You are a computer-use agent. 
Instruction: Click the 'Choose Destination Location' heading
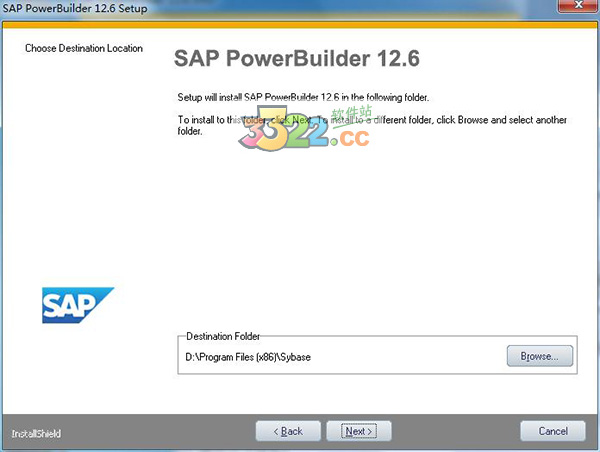84,48
